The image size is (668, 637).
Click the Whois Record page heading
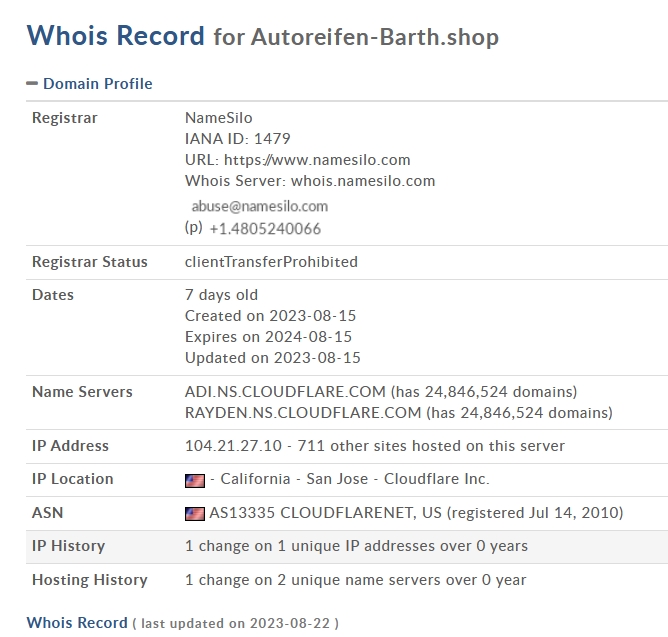(x=115, y=35)
